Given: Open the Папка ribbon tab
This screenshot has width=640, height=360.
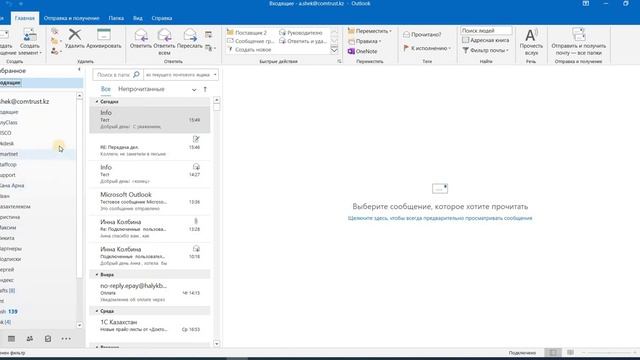Looking at the screenshot, I should (116, 18).
